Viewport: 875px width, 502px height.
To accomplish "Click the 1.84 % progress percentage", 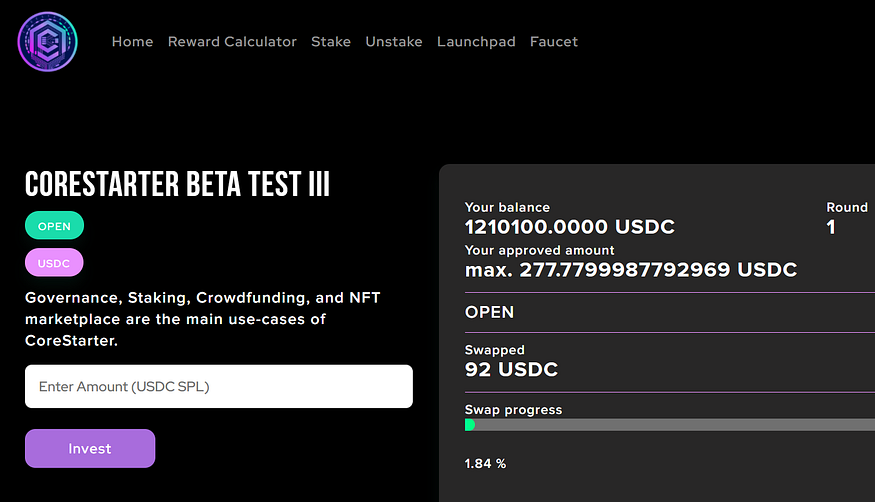I will pos(486,464).
